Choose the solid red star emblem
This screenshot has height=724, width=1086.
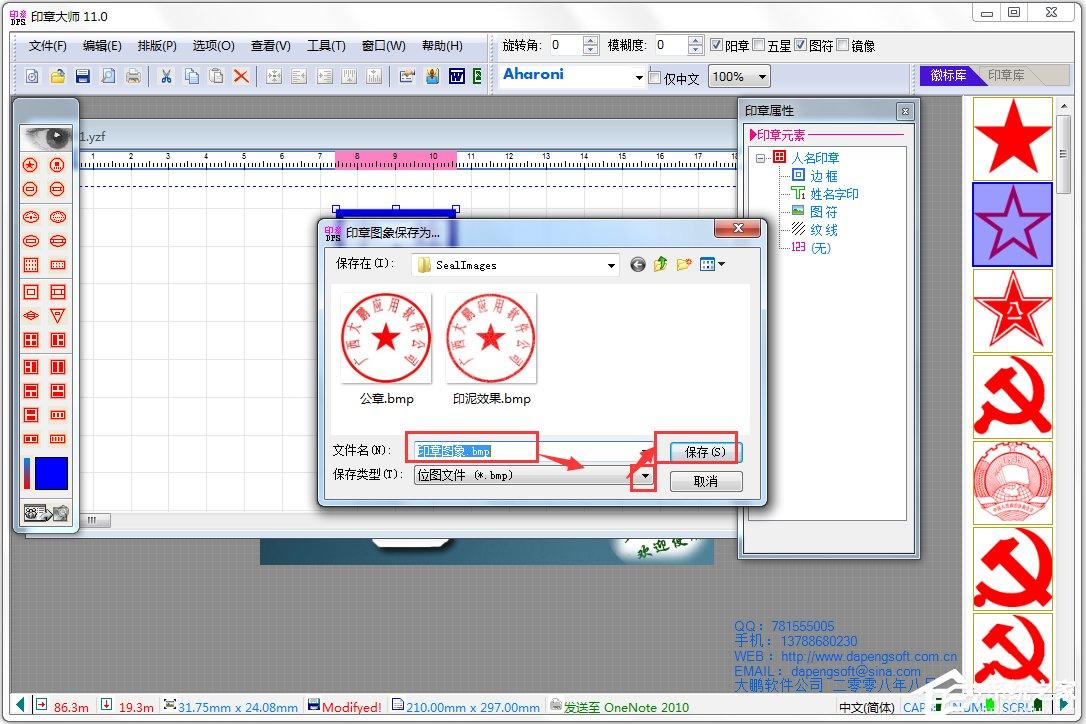pyautogui.click(x=1012, y=137)
